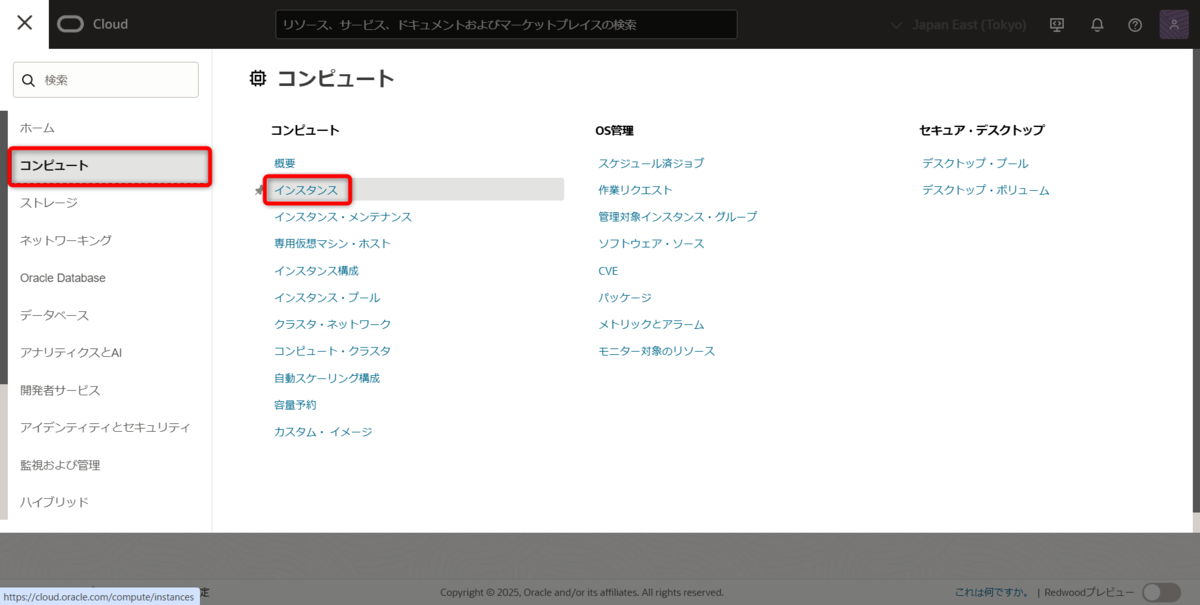Open モニター対象のリソース link
Image resolution: width=1200 pixels, height=605 pixels.
(x=657, y=352)
